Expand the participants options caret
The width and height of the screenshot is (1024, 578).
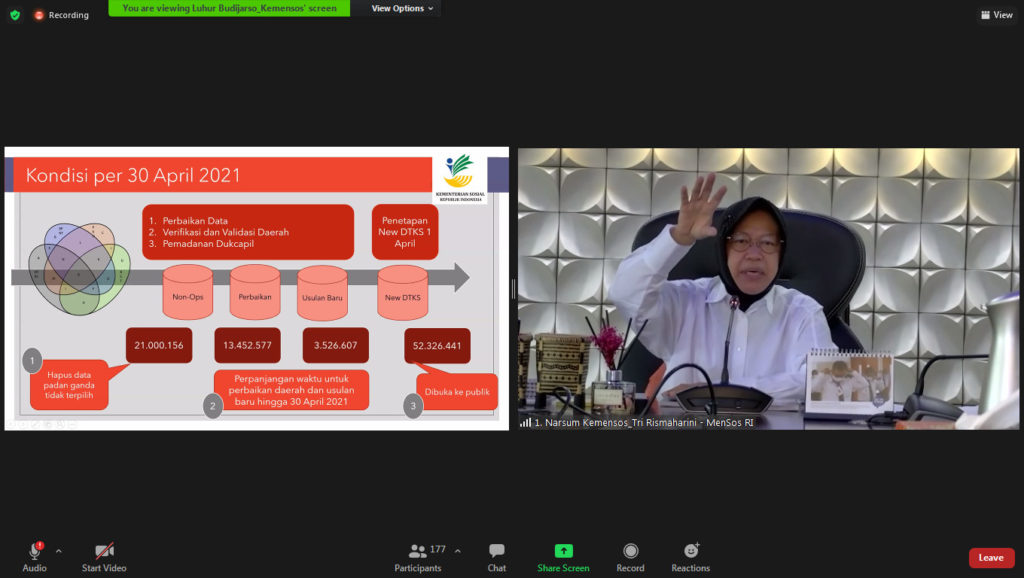458,551
